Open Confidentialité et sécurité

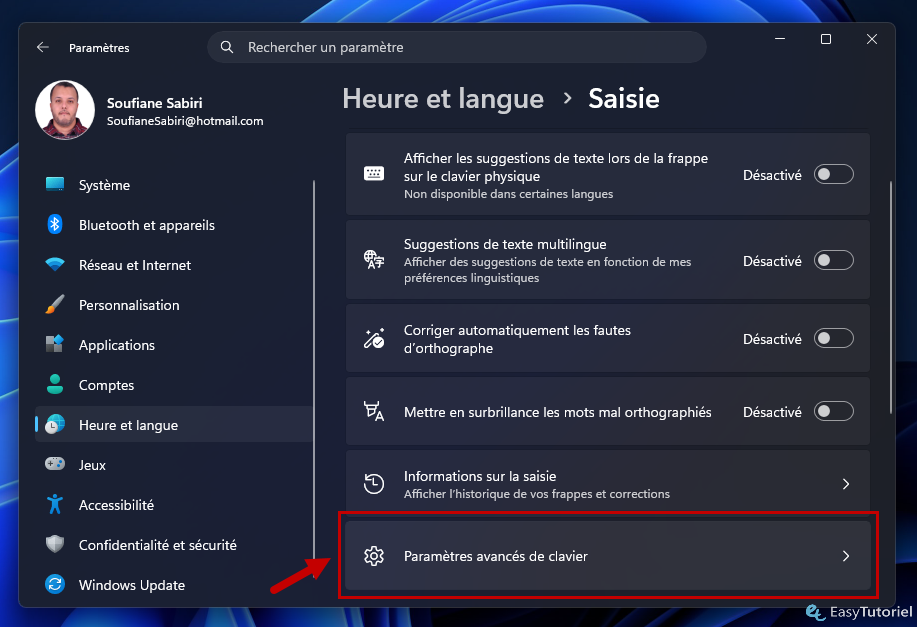[x=174, y=545]
